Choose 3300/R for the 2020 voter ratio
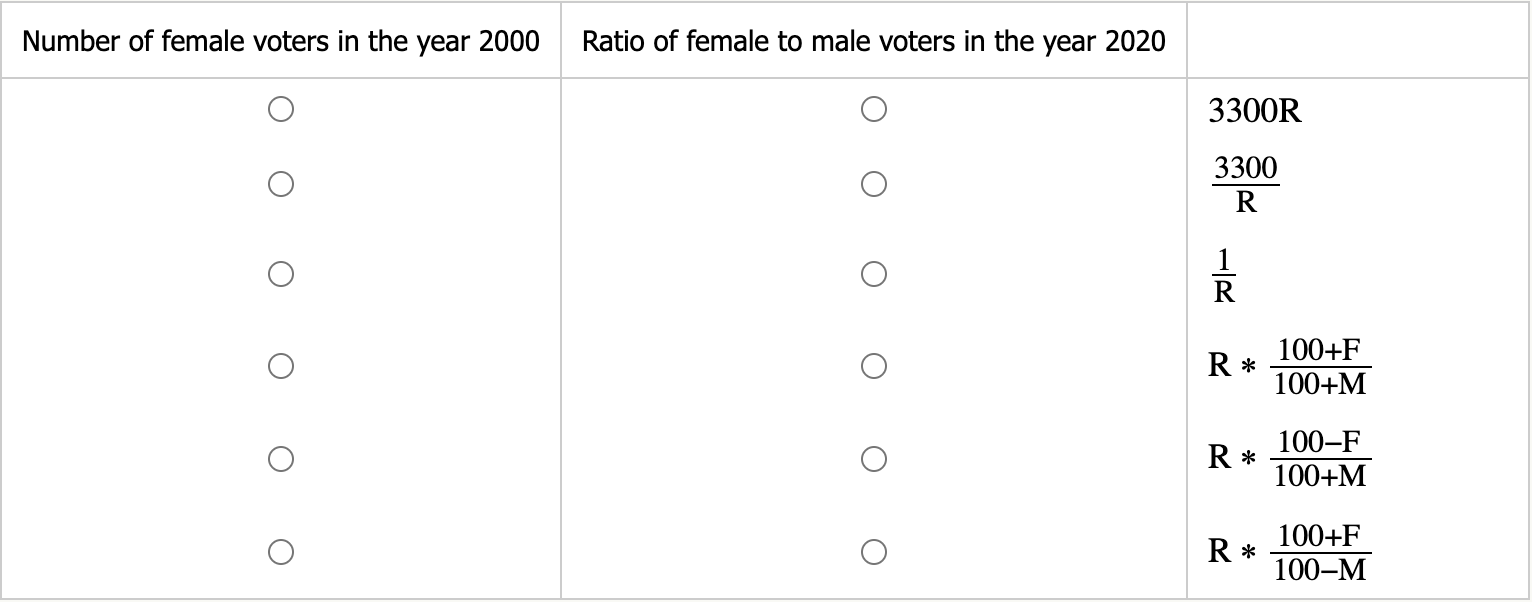 (x=873, y=184)
